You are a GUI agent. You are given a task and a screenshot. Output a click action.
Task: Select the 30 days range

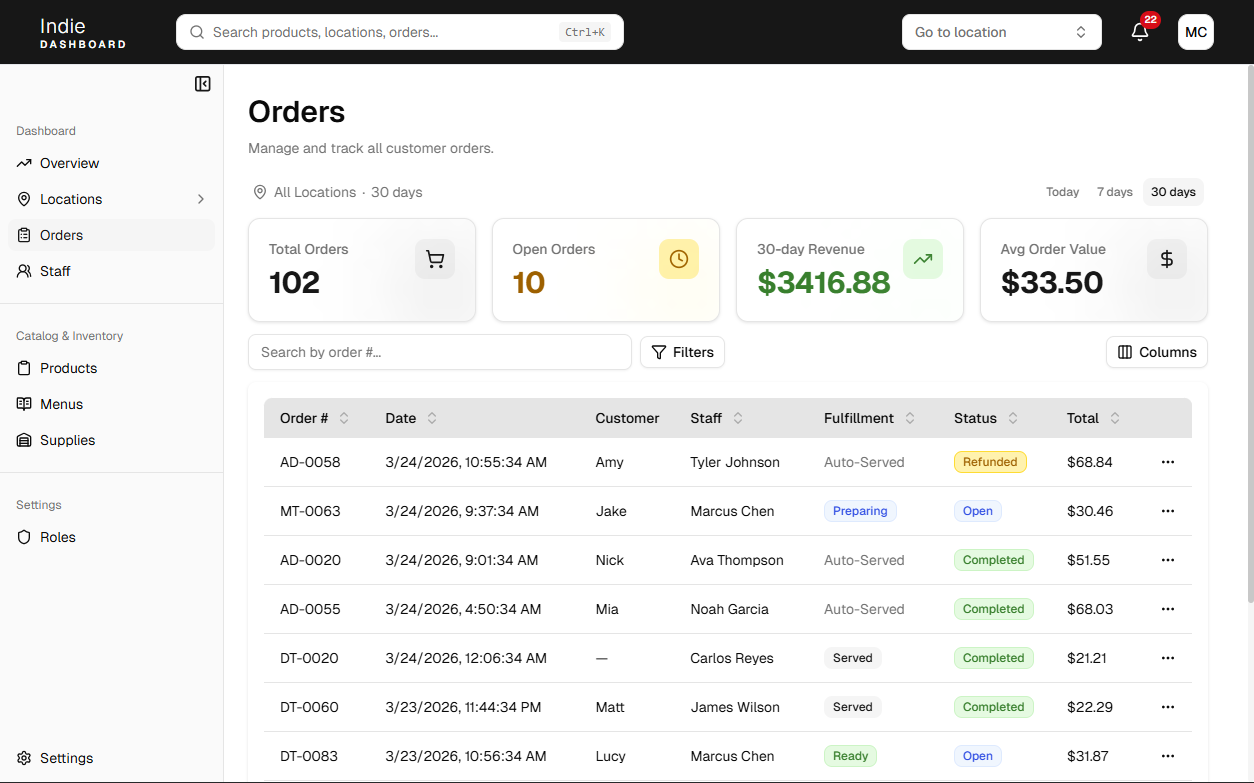click(x=1173, y=192)
